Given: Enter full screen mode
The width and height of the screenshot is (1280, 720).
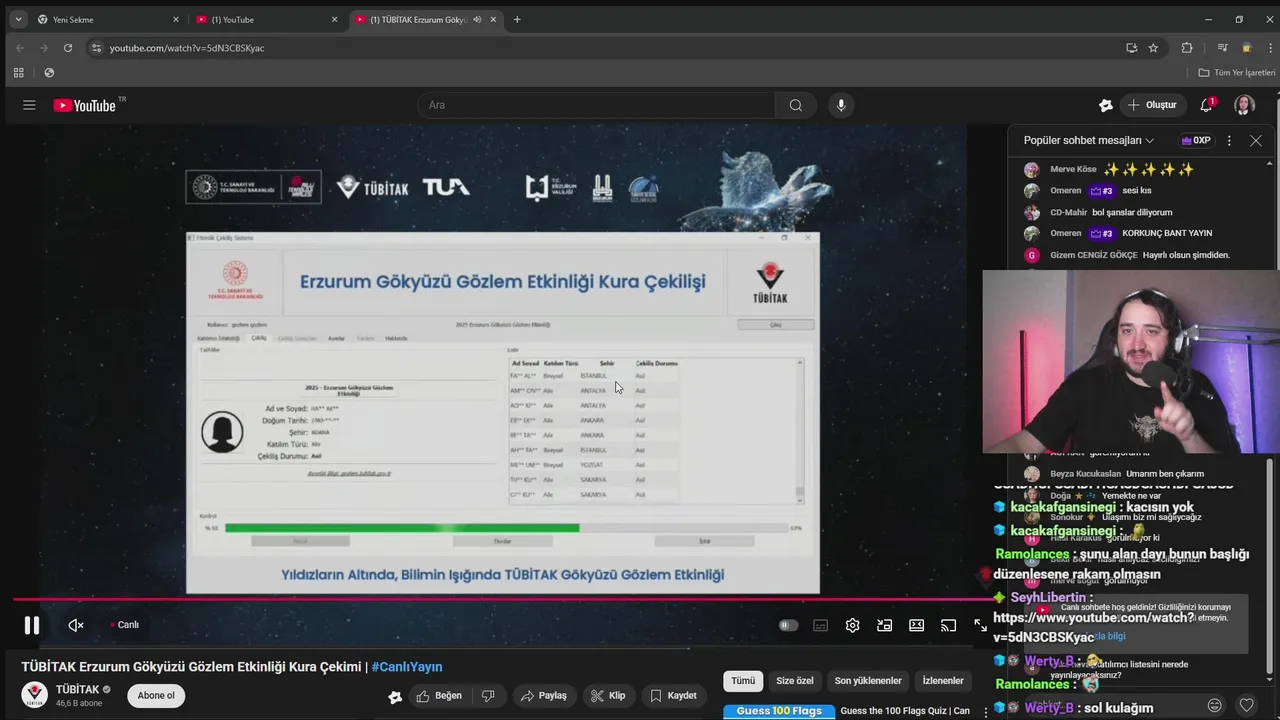Looking at the screenshot, I should click(x=980, y=625).
